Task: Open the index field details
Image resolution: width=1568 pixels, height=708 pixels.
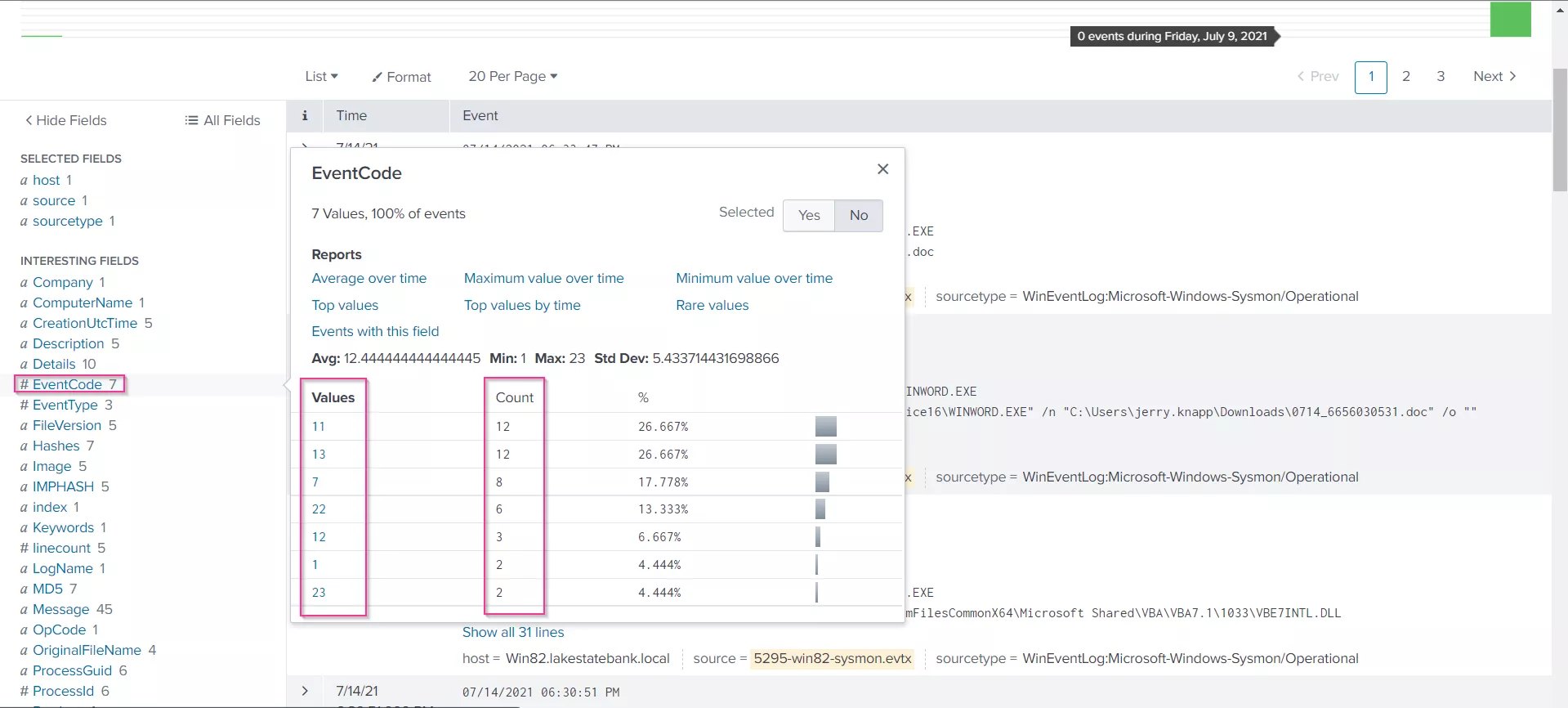Action: [x=50, y=507]
